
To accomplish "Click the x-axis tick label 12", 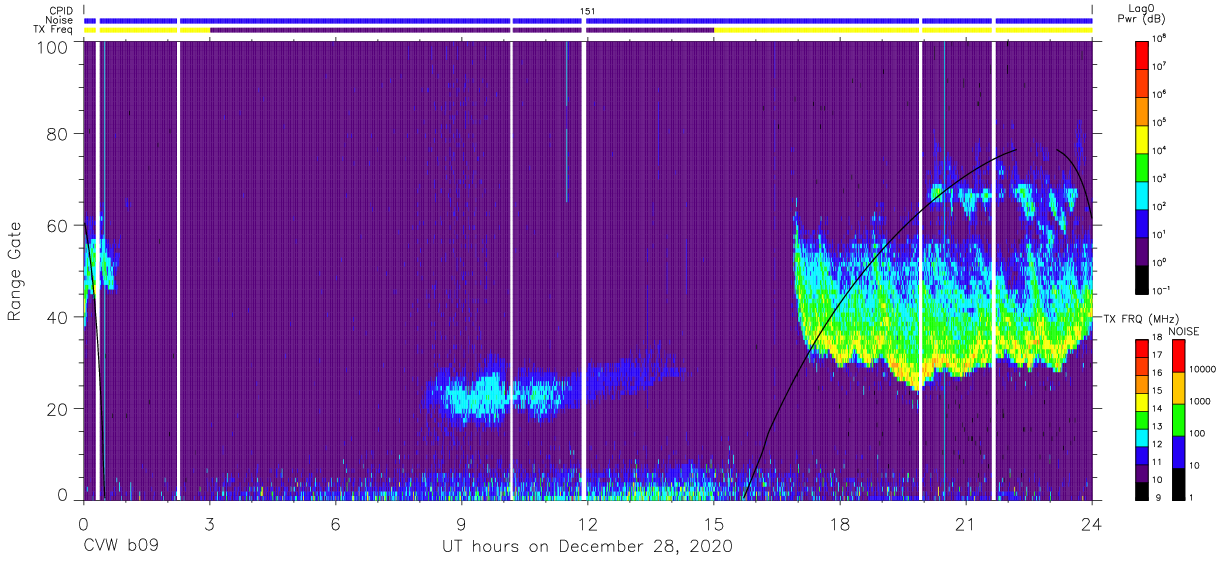I will coord(587,525).
